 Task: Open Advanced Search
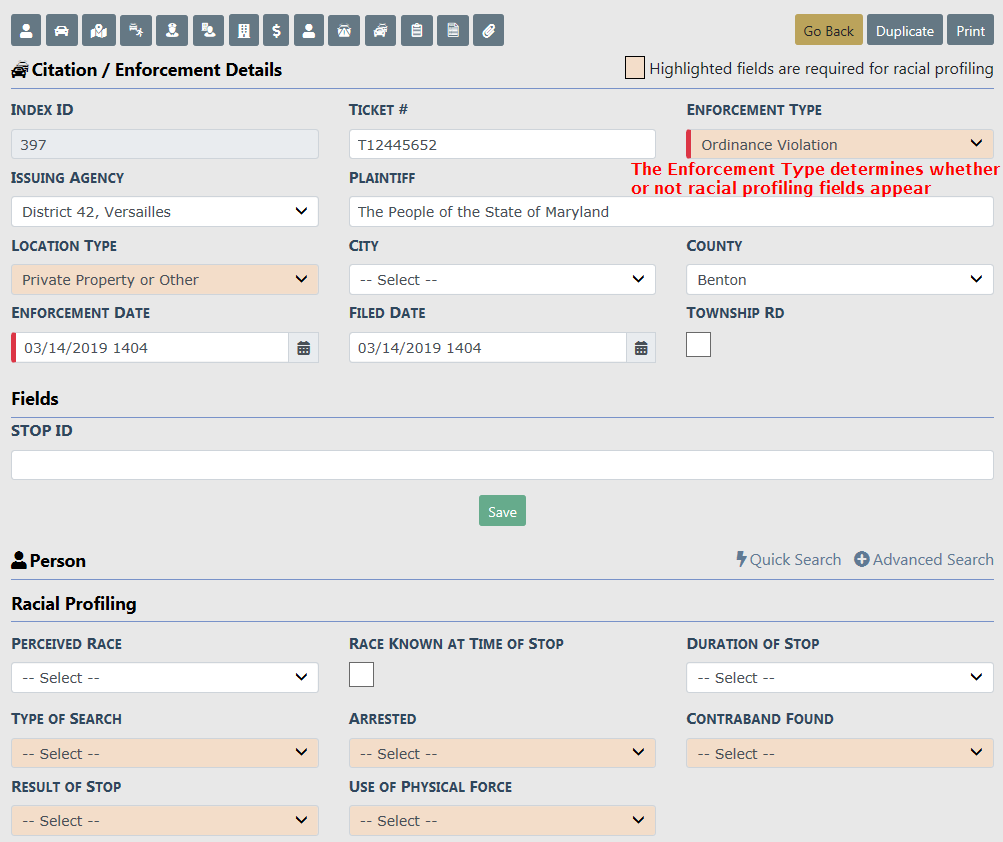pos(923,560)
